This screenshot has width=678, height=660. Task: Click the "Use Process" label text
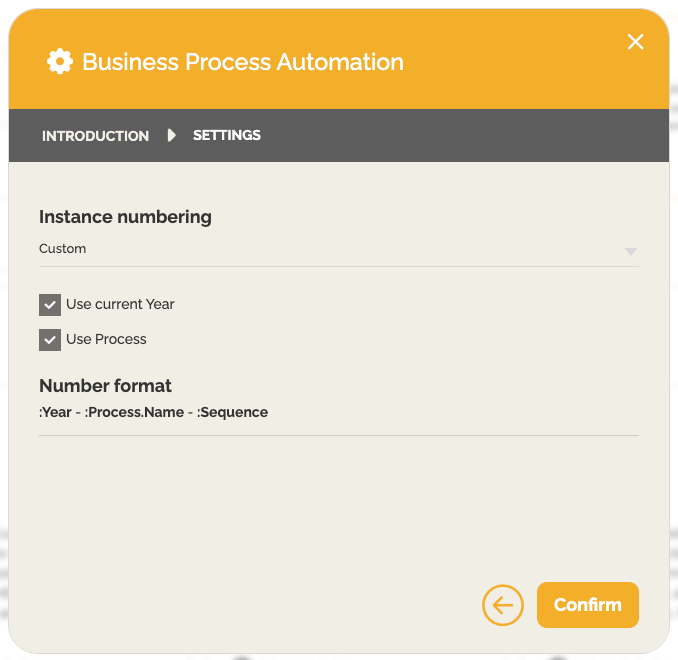(106, 339)
